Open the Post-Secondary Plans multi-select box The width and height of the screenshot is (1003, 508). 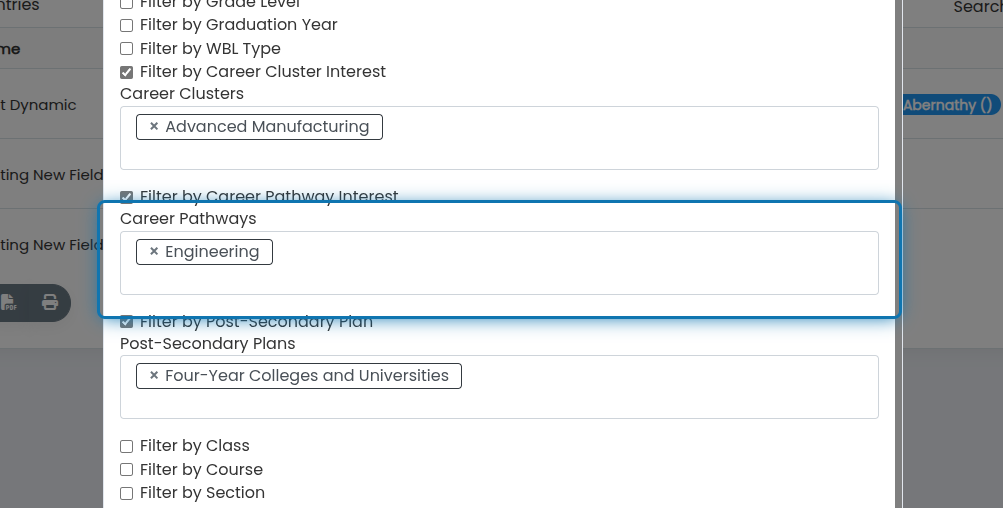pyautogui.click(x=500, y=387)
